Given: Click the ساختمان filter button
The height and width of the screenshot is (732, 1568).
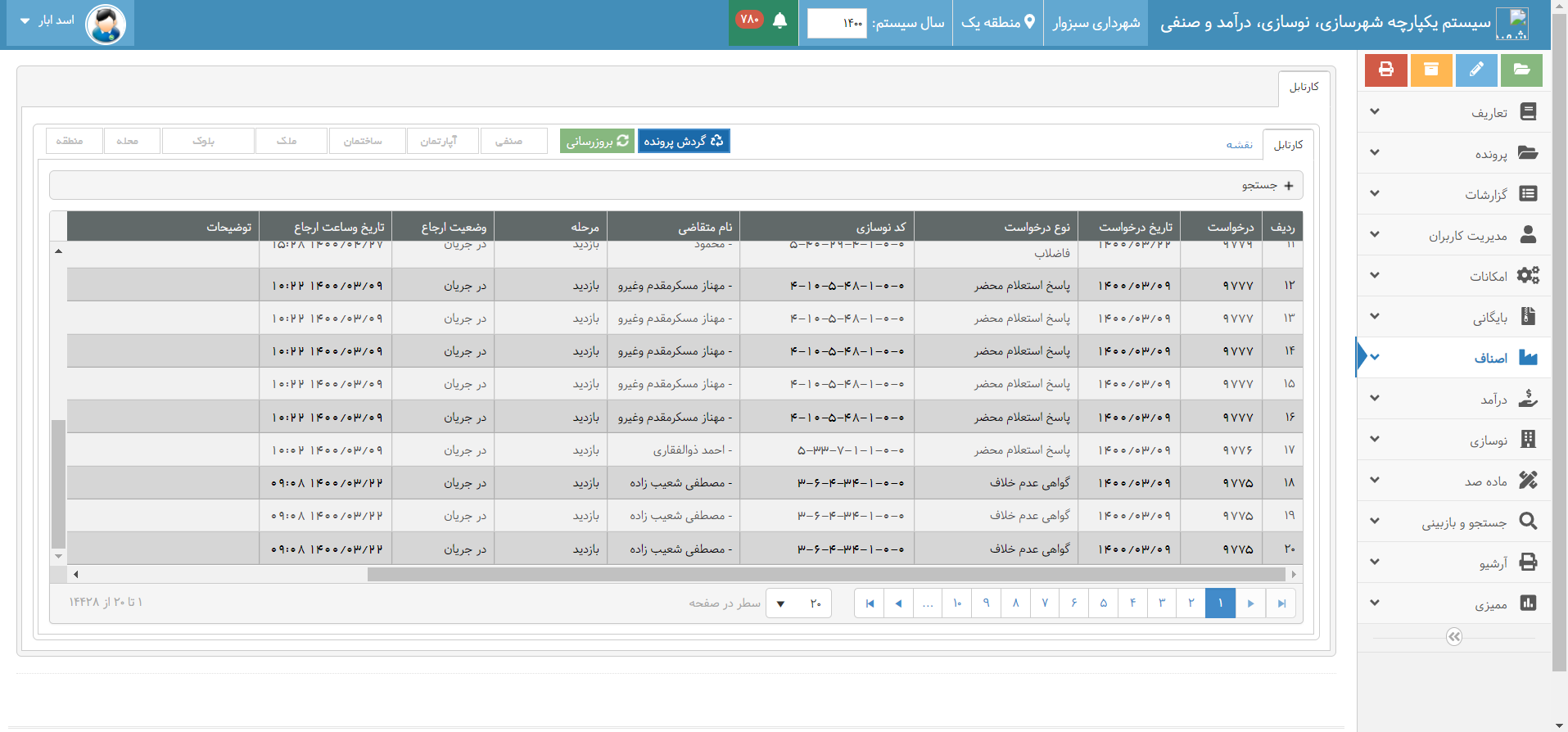Looking at the screenshot, I should [367, 141].
